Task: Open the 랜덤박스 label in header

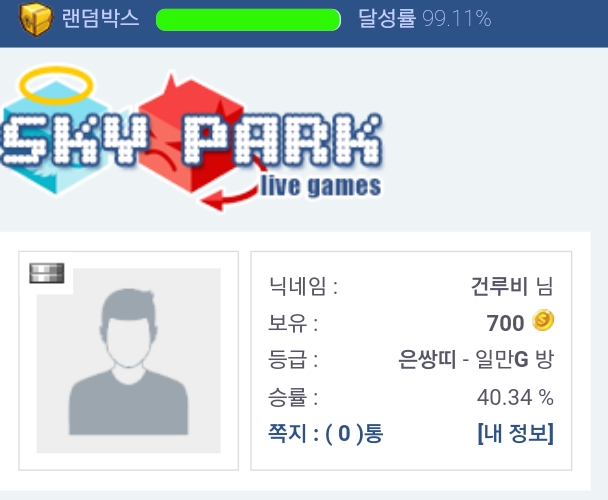Action: pyautogui.click(x=100, y=19)
